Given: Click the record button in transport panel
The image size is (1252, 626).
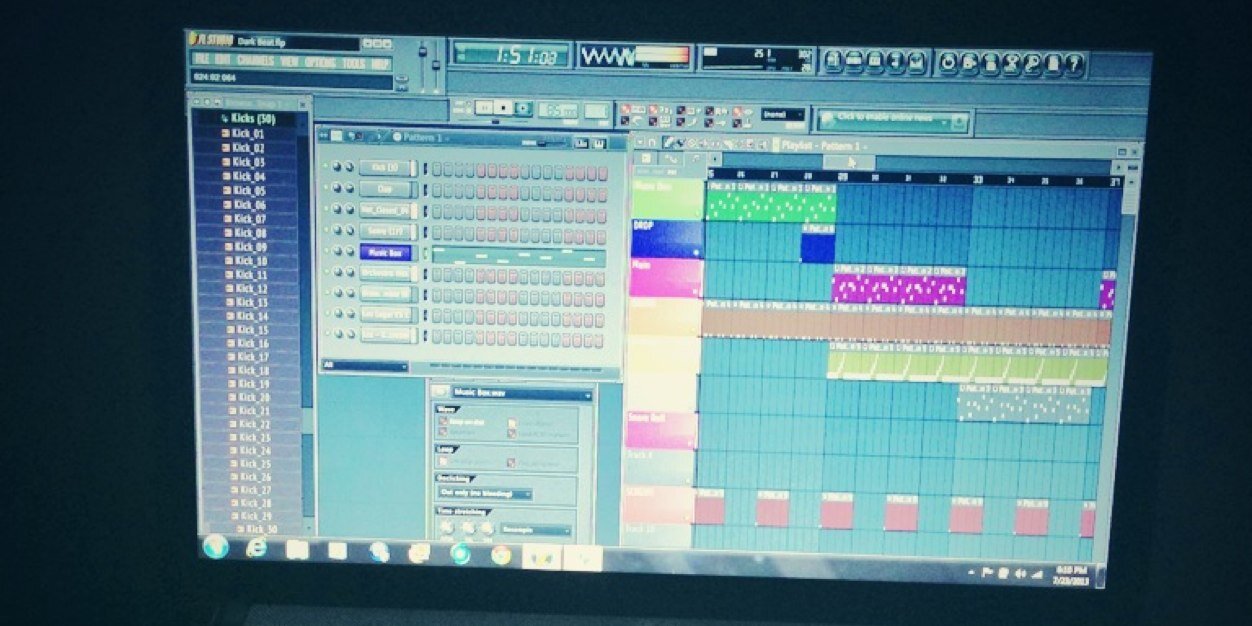Looking at the screenshot, I should coord(524,107).
